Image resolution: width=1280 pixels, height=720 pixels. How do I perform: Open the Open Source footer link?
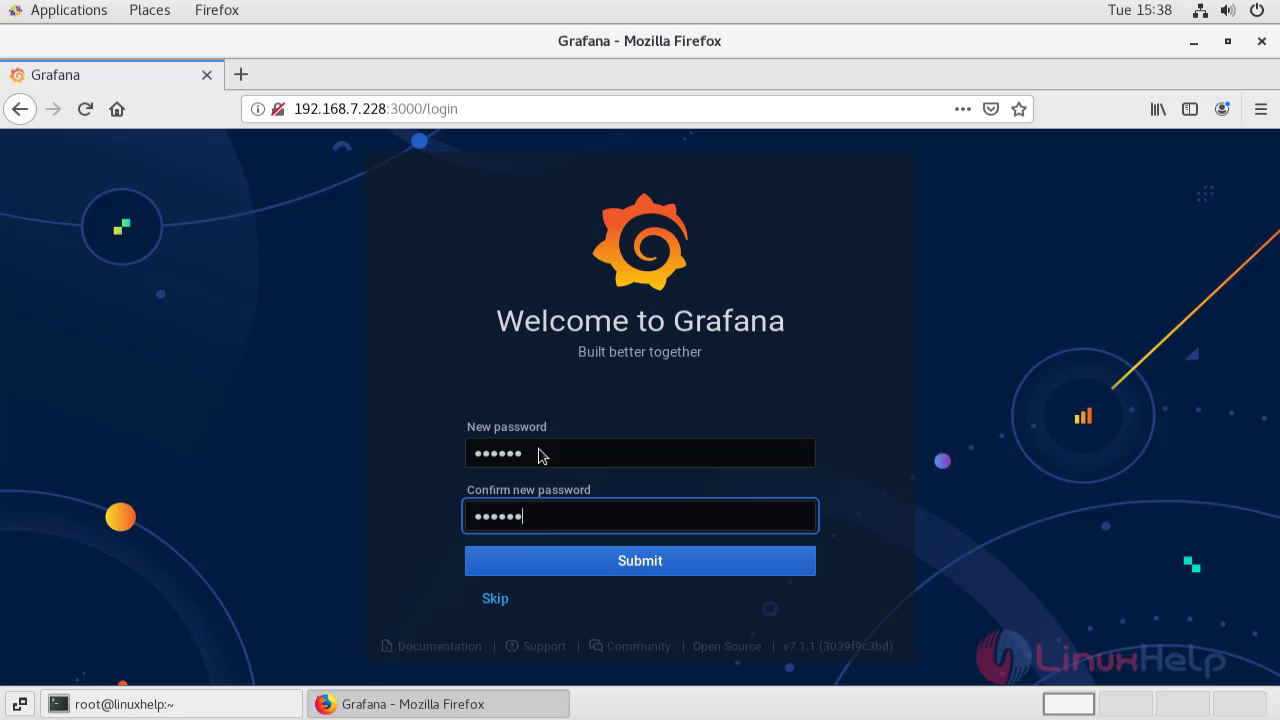click(x=727, y=646)
